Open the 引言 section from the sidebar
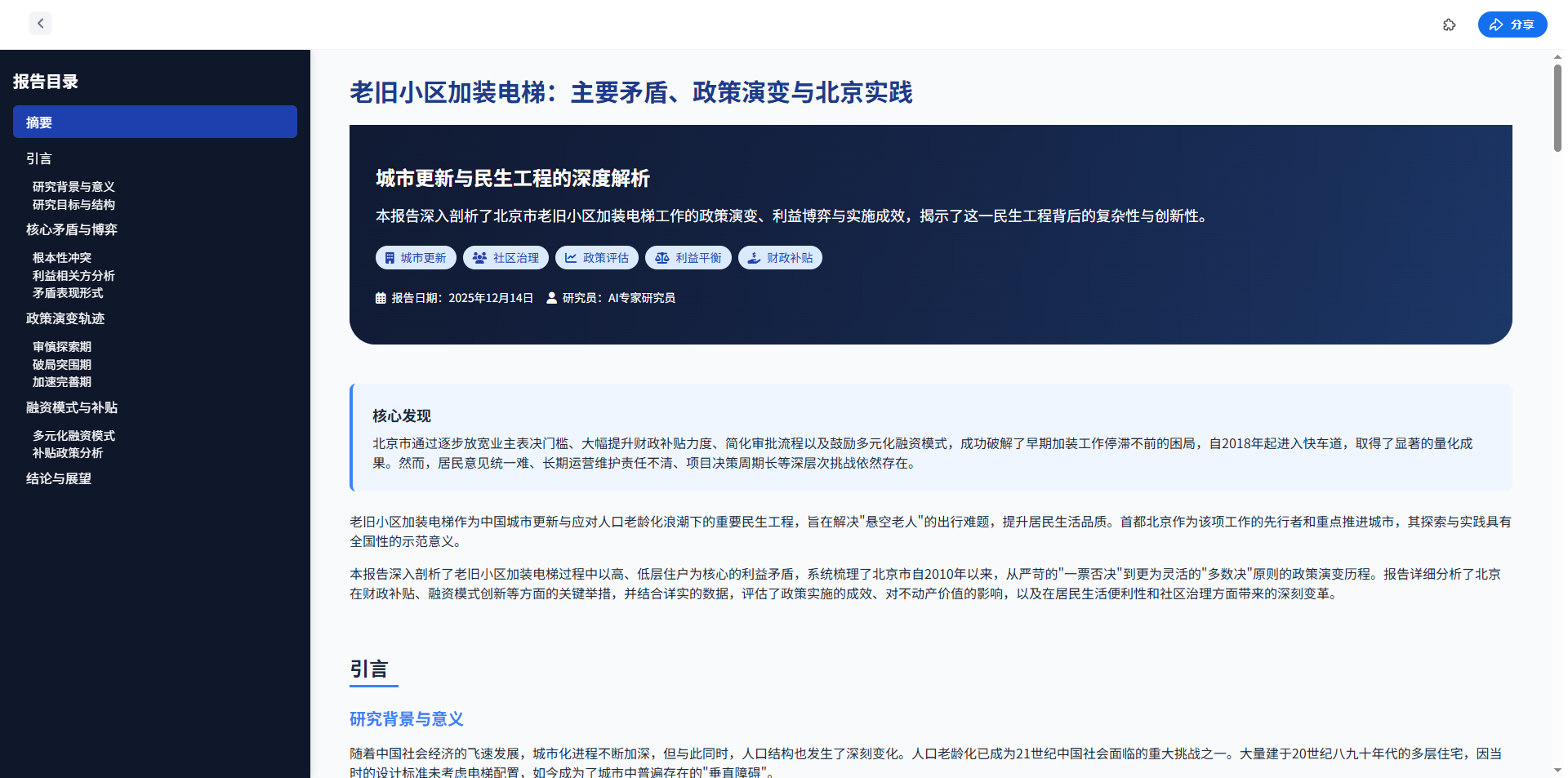This screenshot has height=778, width=1568. click(38, 158)
